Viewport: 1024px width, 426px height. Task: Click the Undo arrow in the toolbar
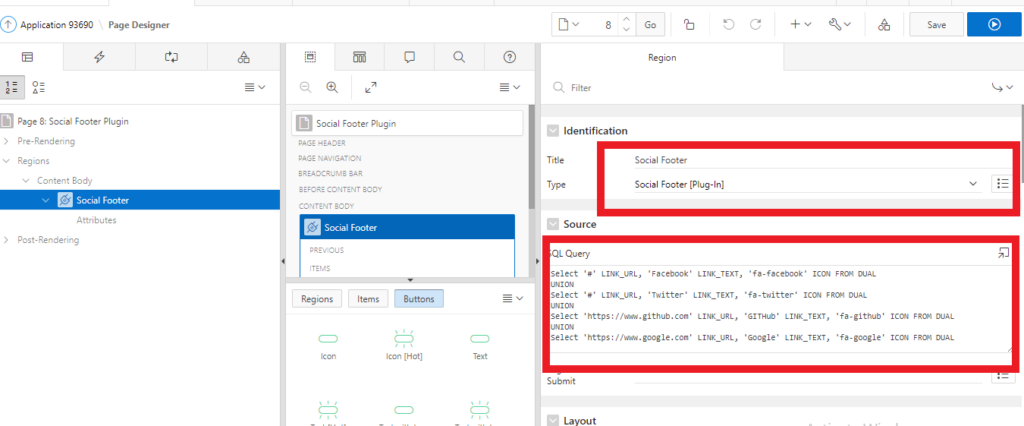click(x=728, y=24)
